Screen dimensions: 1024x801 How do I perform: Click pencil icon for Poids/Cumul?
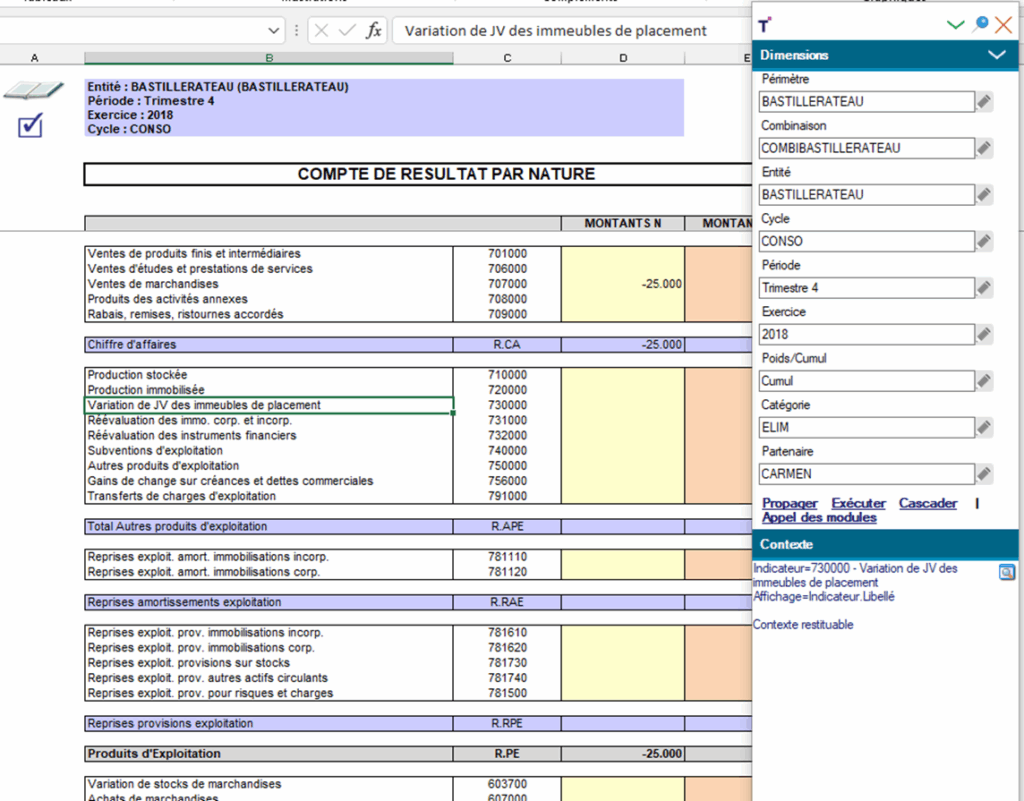[x=984, y=381]
